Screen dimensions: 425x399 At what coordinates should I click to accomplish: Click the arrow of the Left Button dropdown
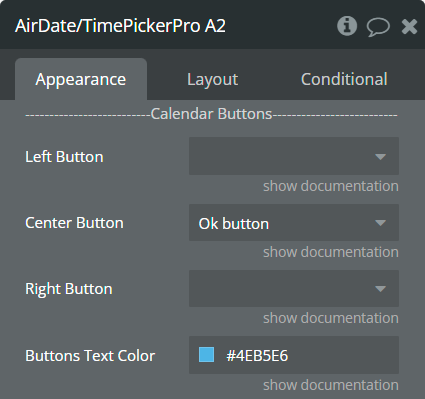[x=380, y=157]
